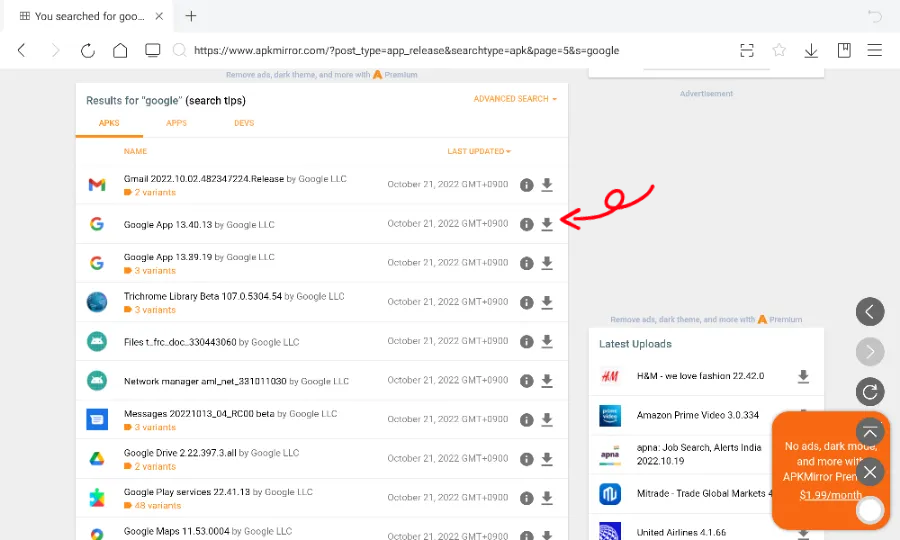This screenshot has height=540, width=900.
Task: Open Google App 13.40.13 link
Action: [x=168, y=224]
